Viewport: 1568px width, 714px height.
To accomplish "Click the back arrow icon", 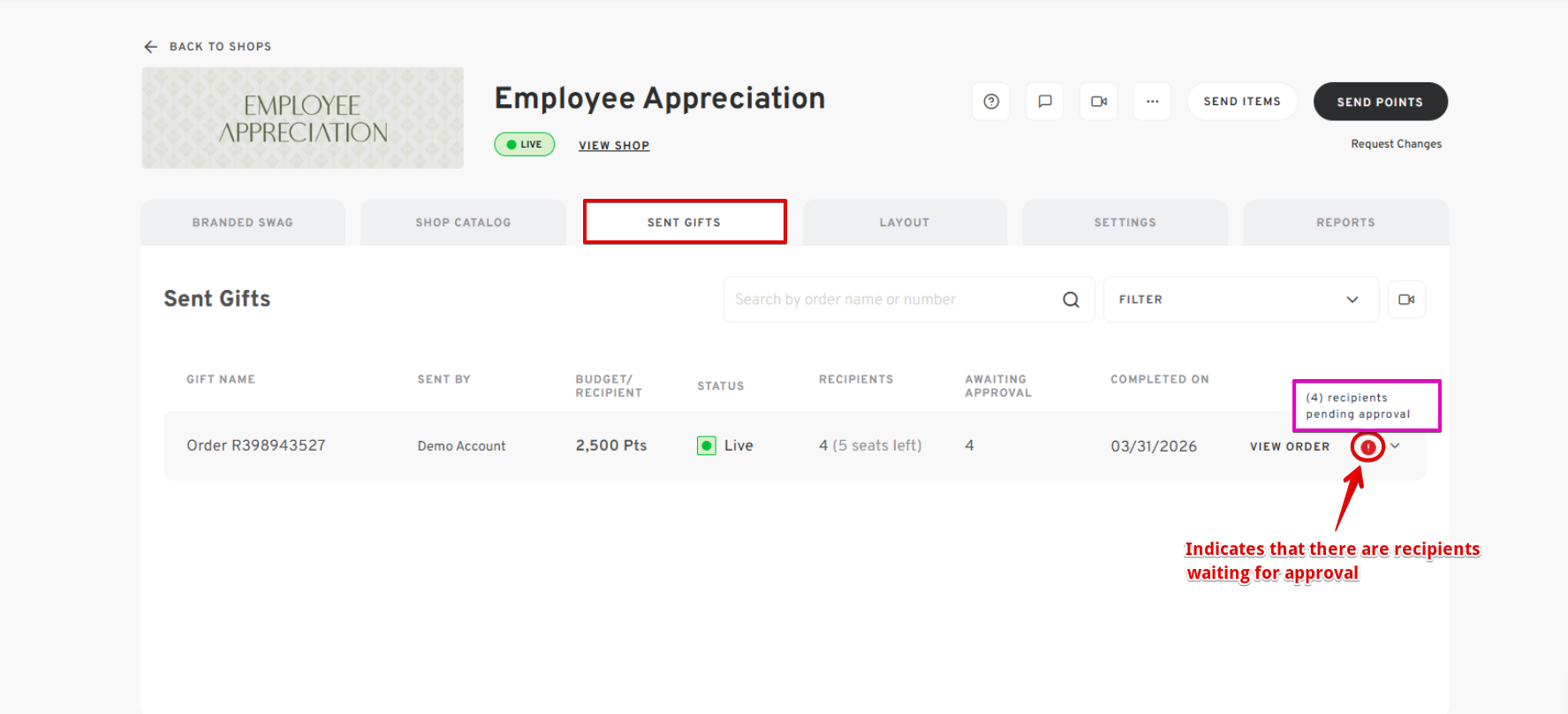I will (x=151, y=47).
